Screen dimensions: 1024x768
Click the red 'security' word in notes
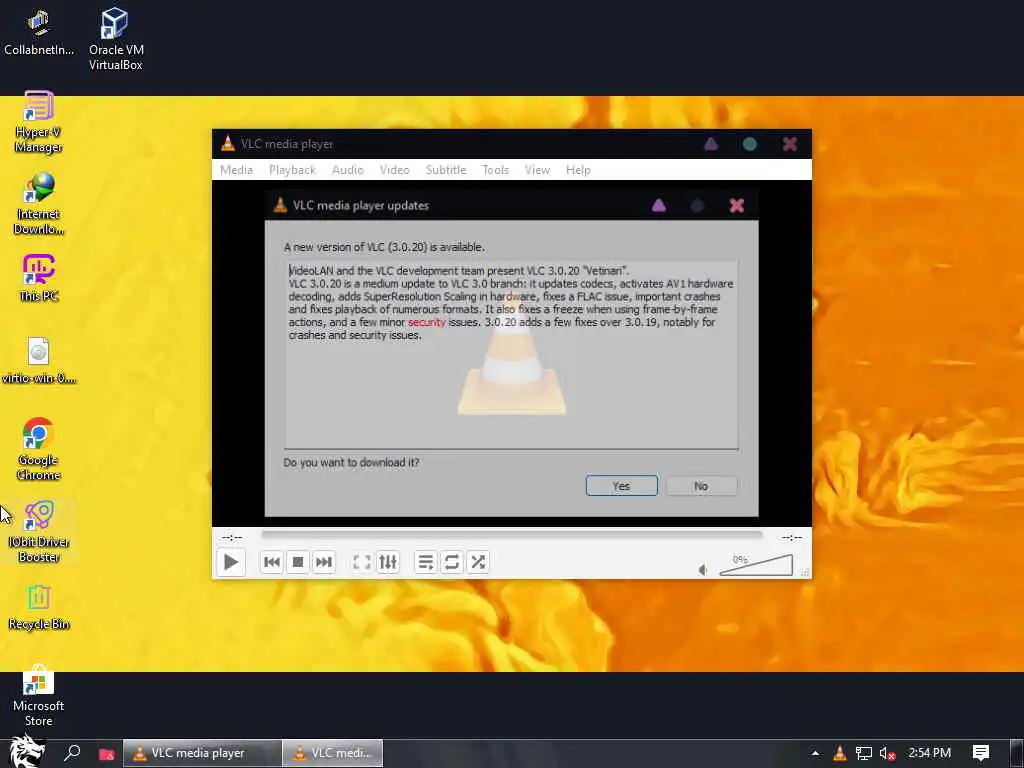426,323
